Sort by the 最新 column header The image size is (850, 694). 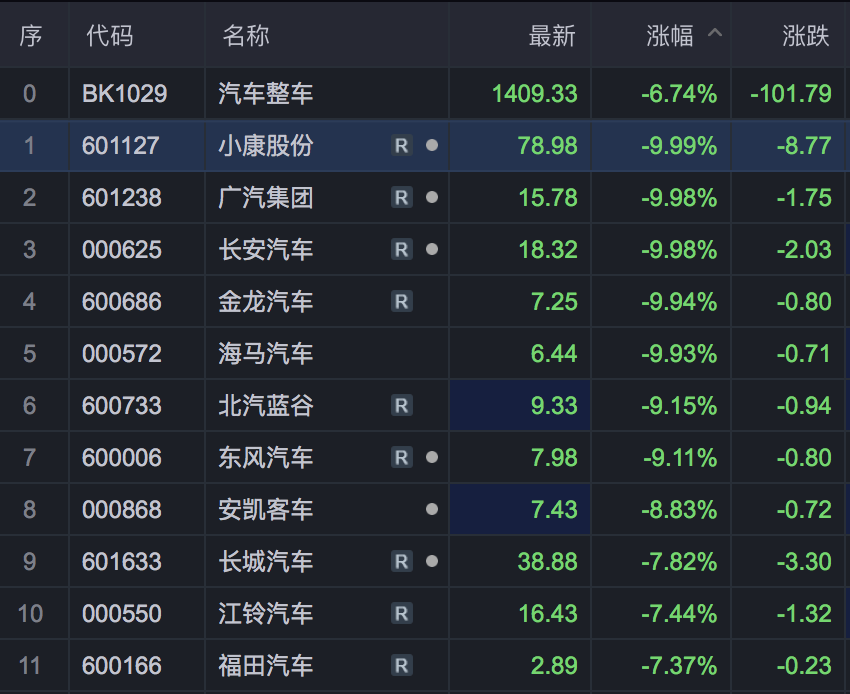click(552, 36)
